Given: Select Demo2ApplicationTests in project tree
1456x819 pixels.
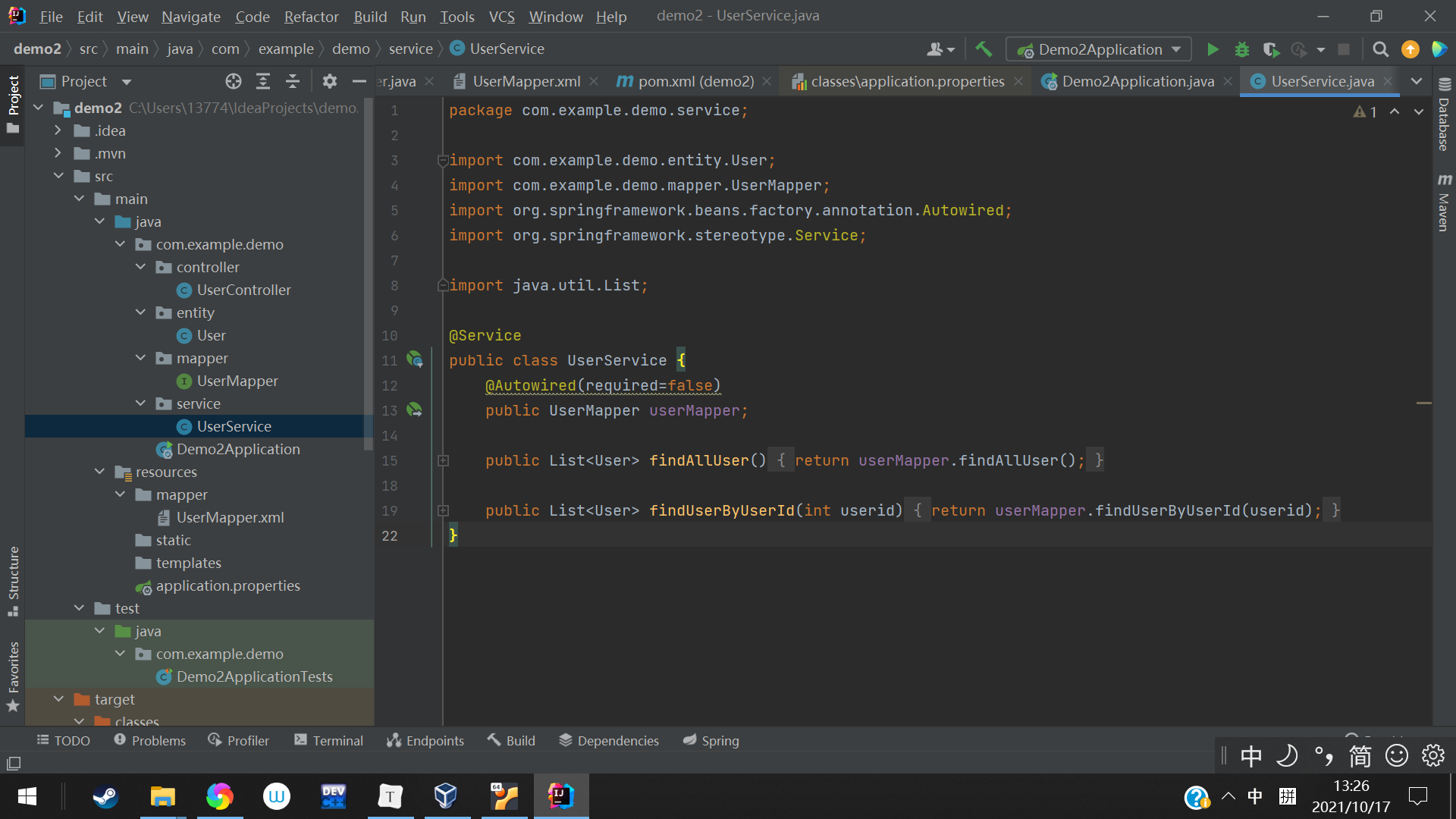Looking at the screenshot, I should coord(254,676).
